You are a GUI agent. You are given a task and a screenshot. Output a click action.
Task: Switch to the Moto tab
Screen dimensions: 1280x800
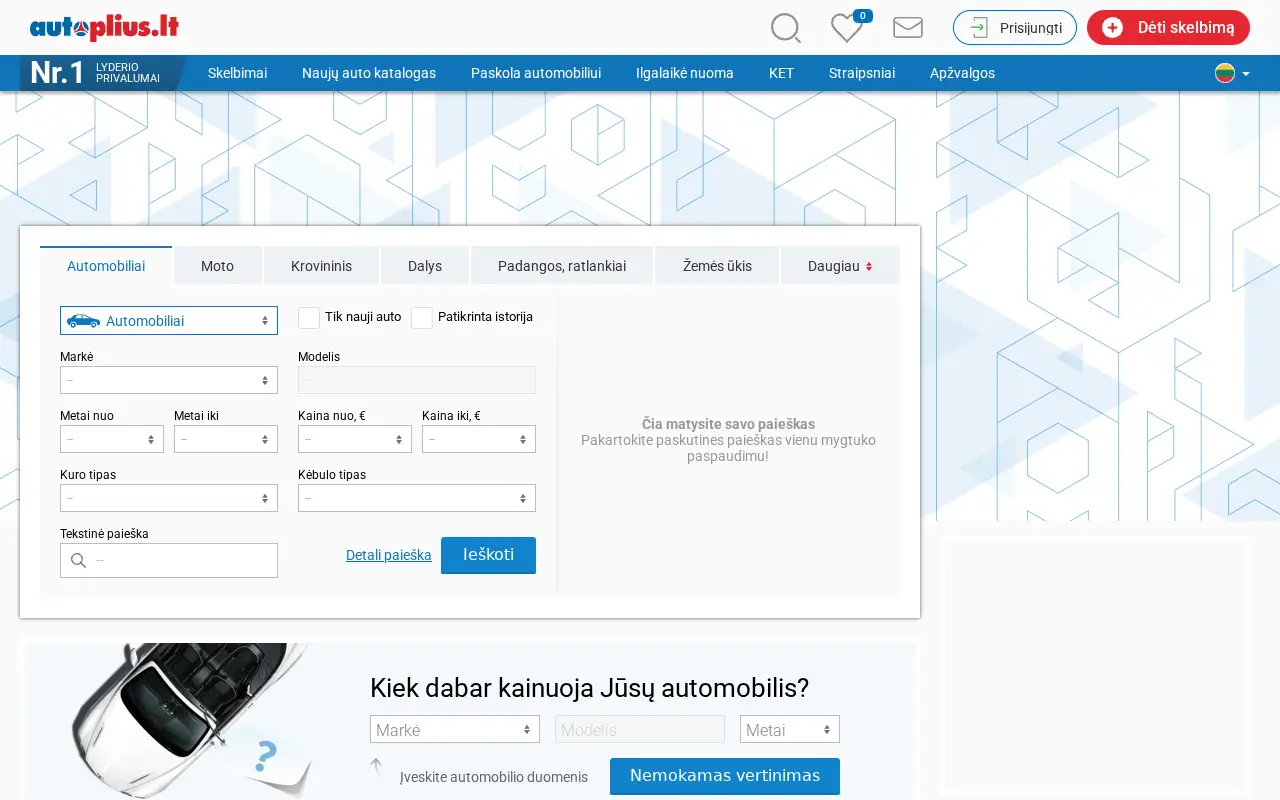[x=217, y=266]
